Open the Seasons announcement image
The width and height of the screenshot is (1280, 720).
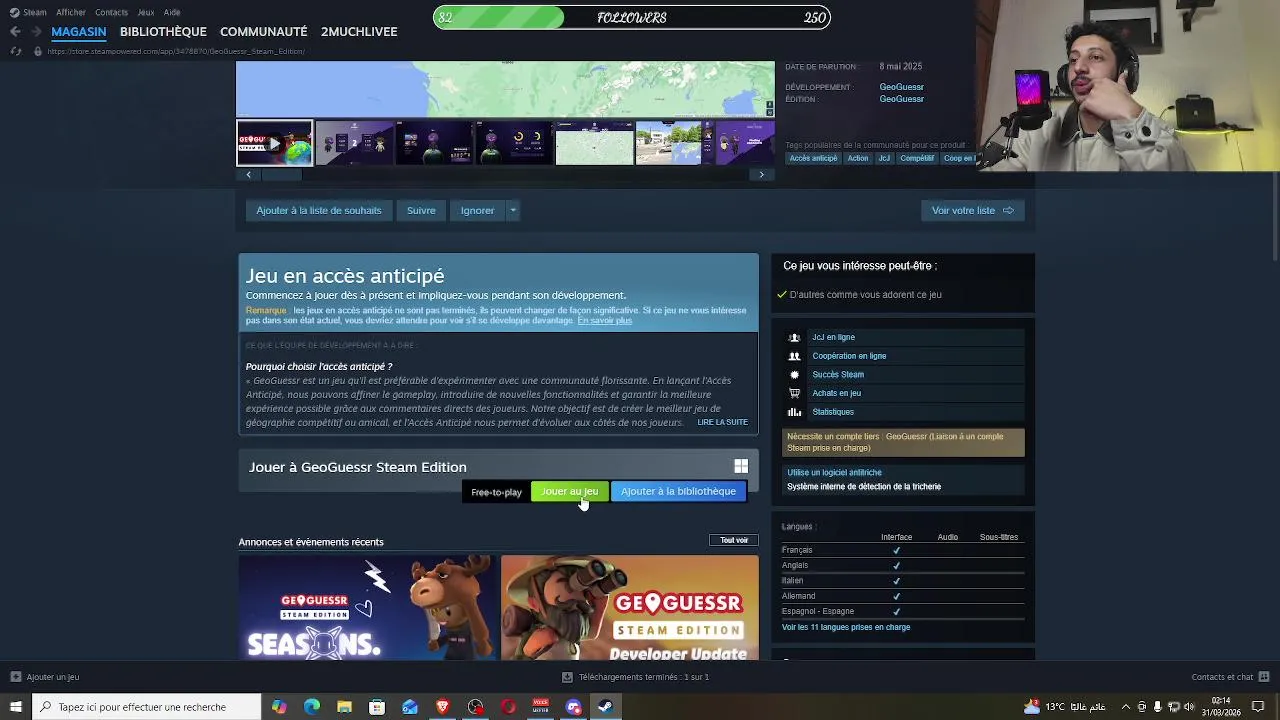pos(367,607)
